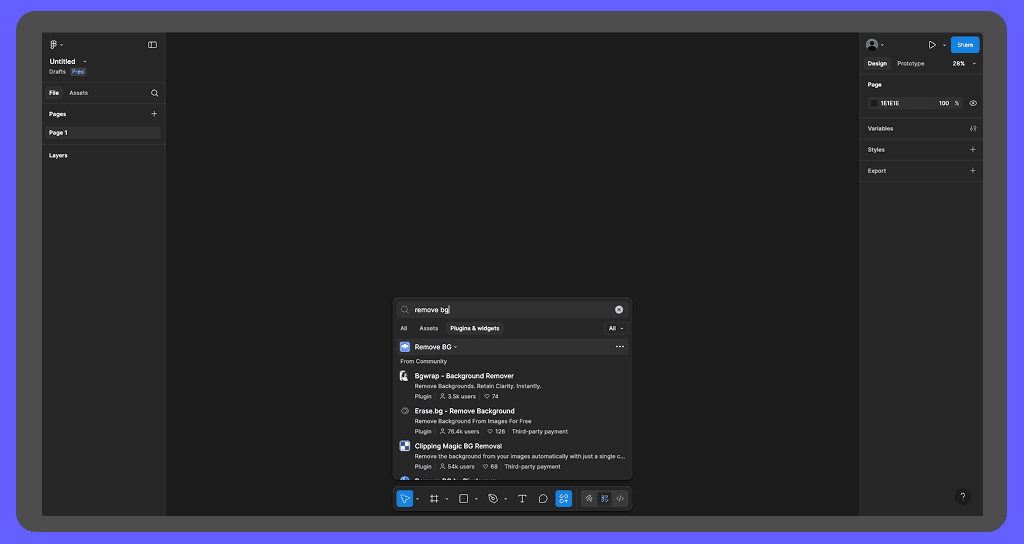The width and height of the screenshot is (1024, 544).
Task: Expand the Untitled file name dropdown
Action: coord(85,61)
